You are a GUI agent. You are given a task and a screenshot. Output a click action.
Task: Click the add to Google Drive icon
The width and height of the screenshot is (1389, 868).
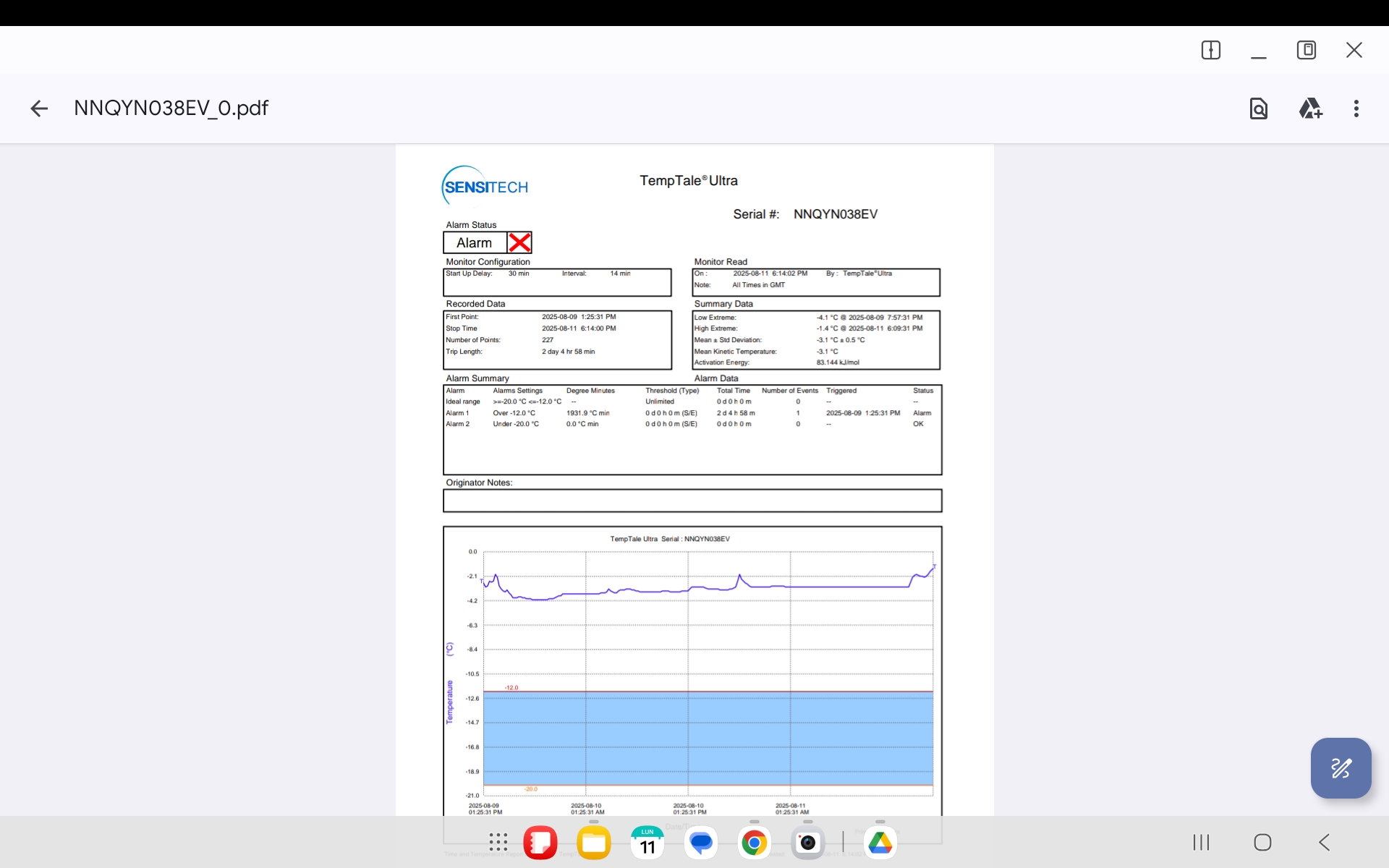1309,109
